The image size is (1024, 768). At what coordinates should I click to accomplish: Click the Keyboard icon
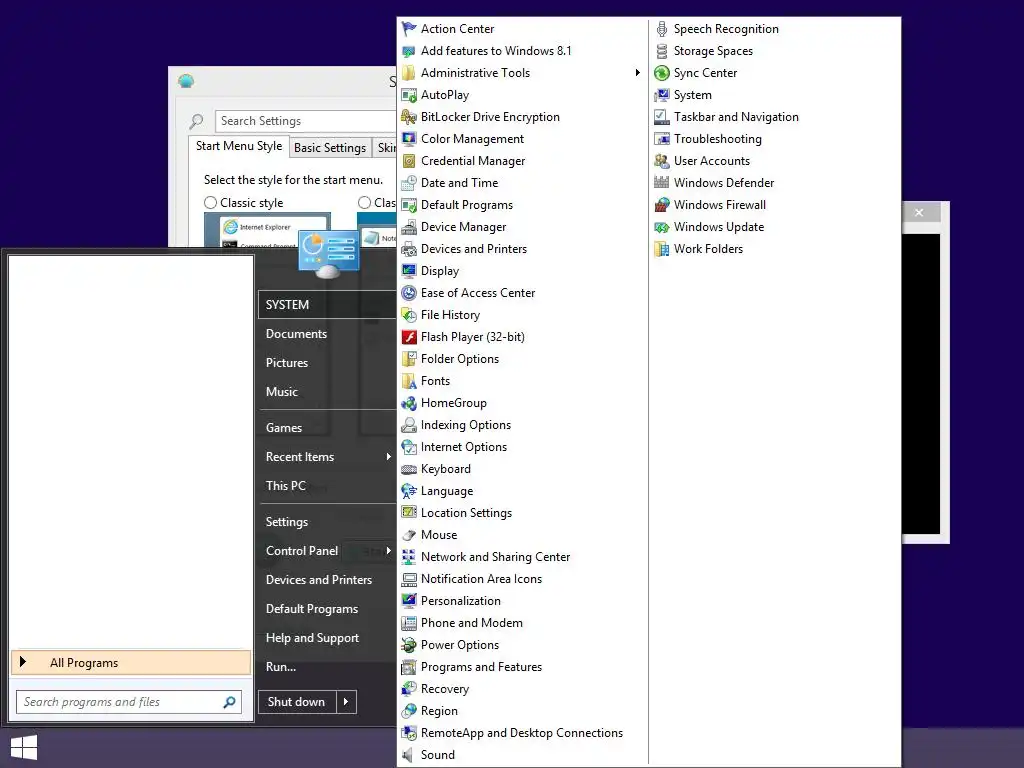(x=409, y=469)
